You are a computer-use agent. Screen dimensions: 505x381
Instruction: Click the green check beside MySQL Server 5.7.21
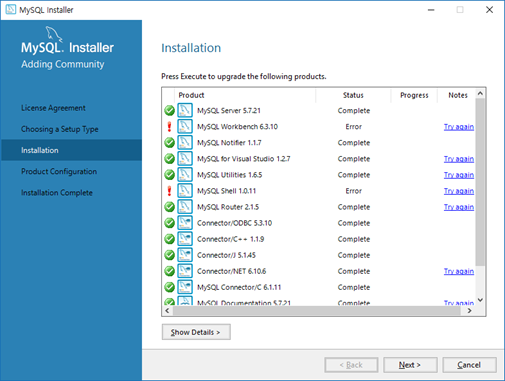pyautogui.click(x=169, y=110)
